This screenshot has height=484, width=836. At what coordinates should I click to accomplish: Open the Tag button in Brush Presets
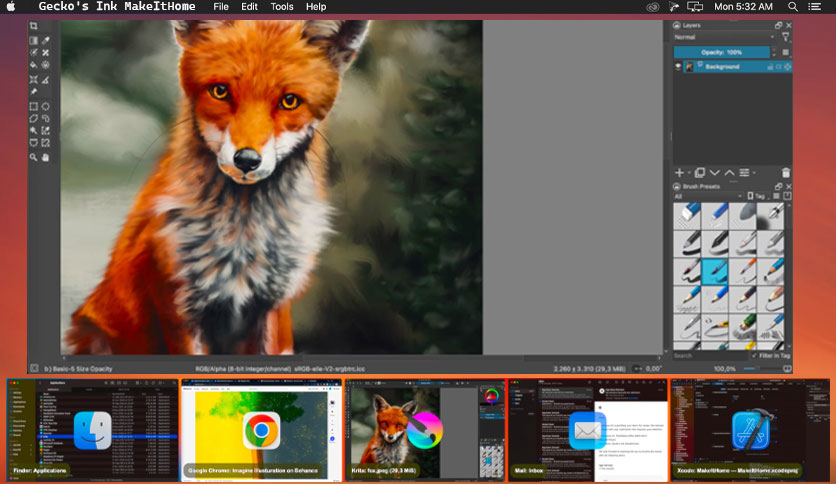click(x=758, y=196)
